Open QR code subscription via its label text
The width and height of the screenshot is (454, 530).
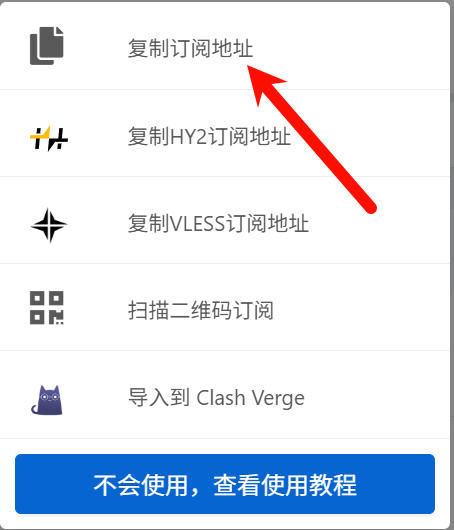click(x=200, y=310)
